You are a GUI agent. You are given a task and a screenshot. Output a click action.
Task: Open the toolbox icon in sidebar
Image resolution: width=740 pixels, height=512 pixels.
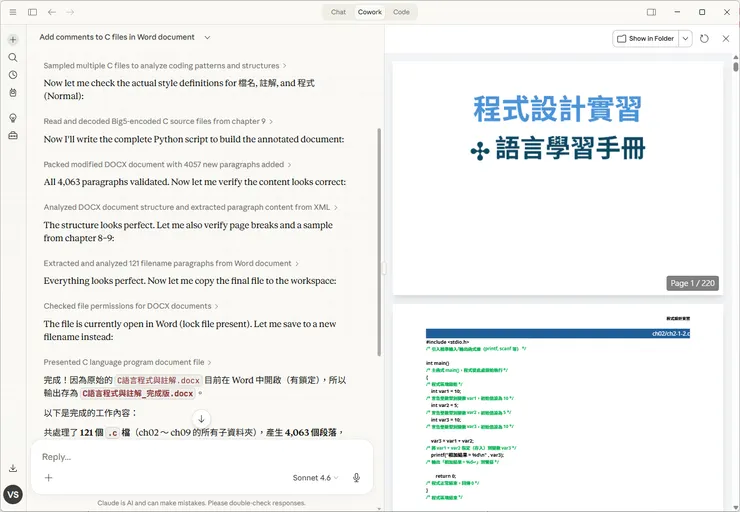point(13,135)
